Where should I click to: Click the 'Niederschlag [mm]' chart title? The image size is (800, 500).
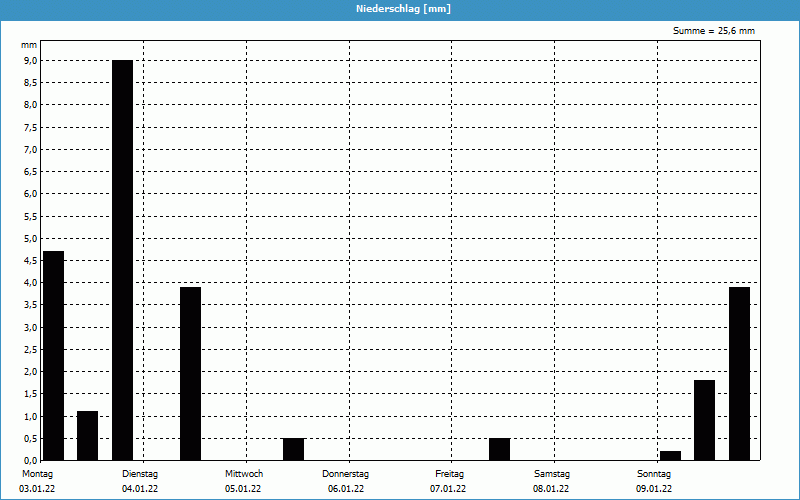point(400,9)
